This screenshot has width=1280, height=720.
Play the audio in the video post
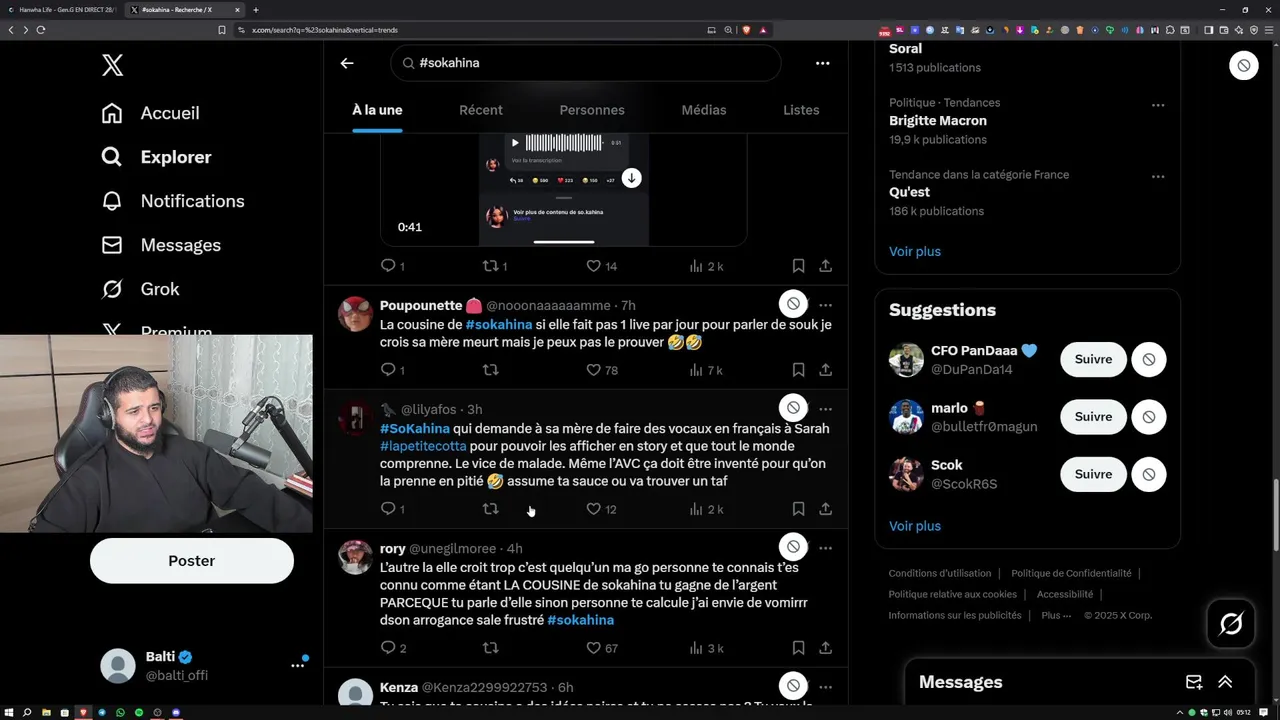(515, 143)
